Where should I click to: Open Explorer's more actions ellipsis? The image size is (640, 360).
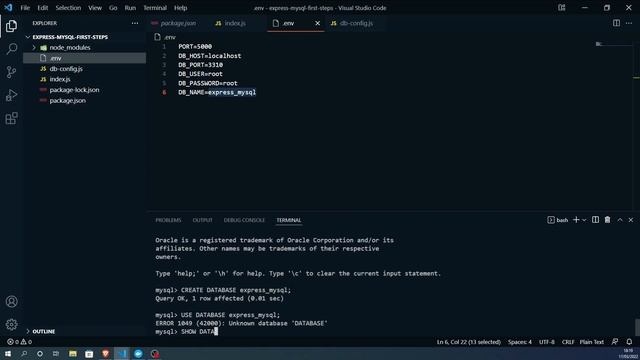[x=135, y=23]
